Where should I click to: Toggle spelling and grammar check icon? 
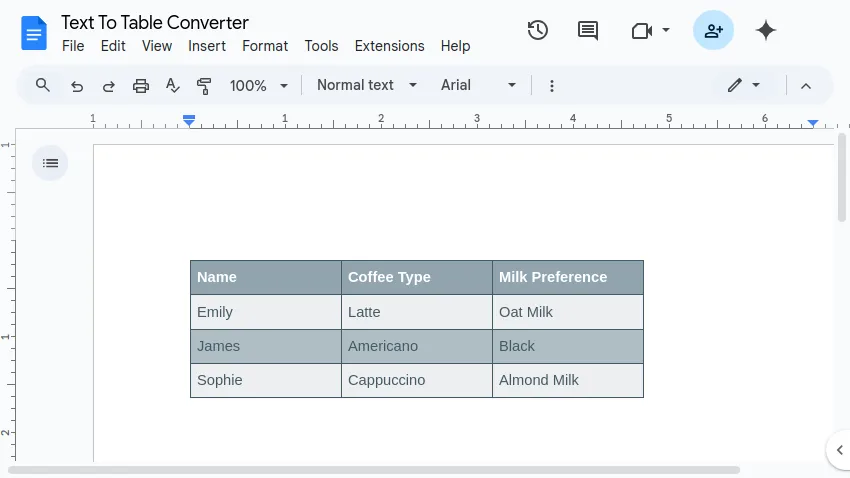[x=172, y=86]
